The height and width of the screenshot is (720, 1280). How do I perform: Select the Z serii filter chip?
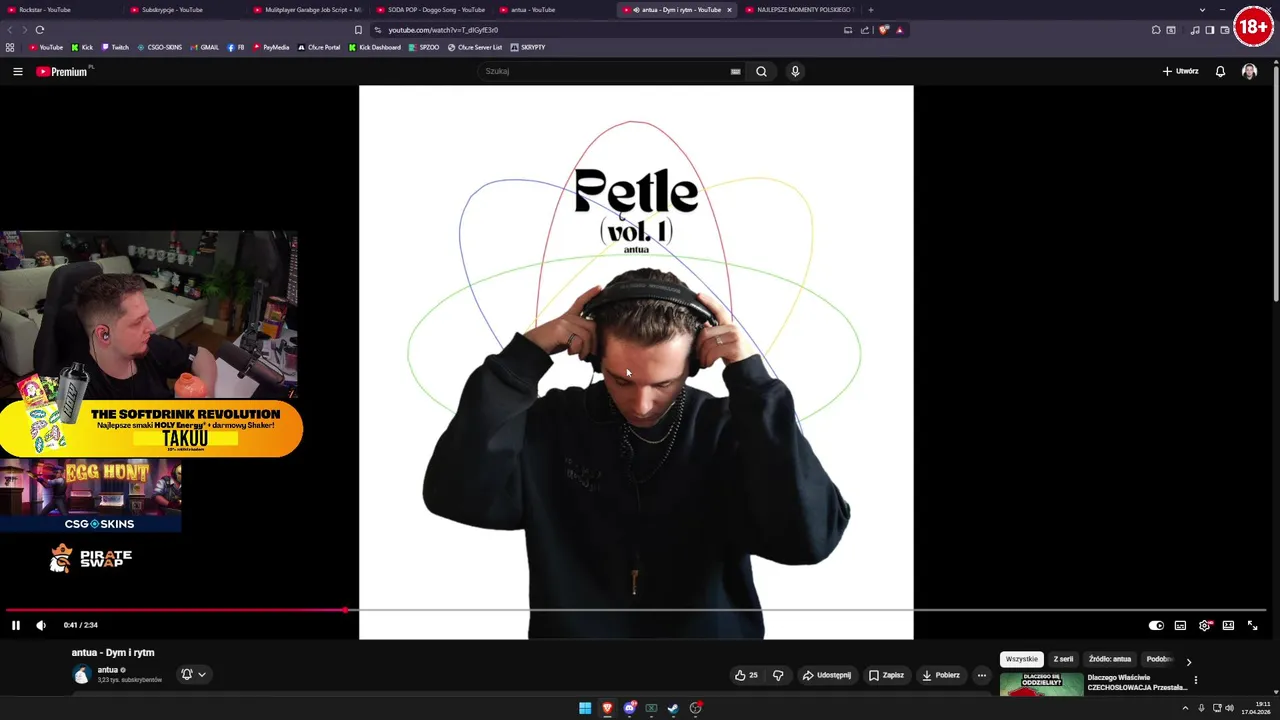(x=1063, y=659)
